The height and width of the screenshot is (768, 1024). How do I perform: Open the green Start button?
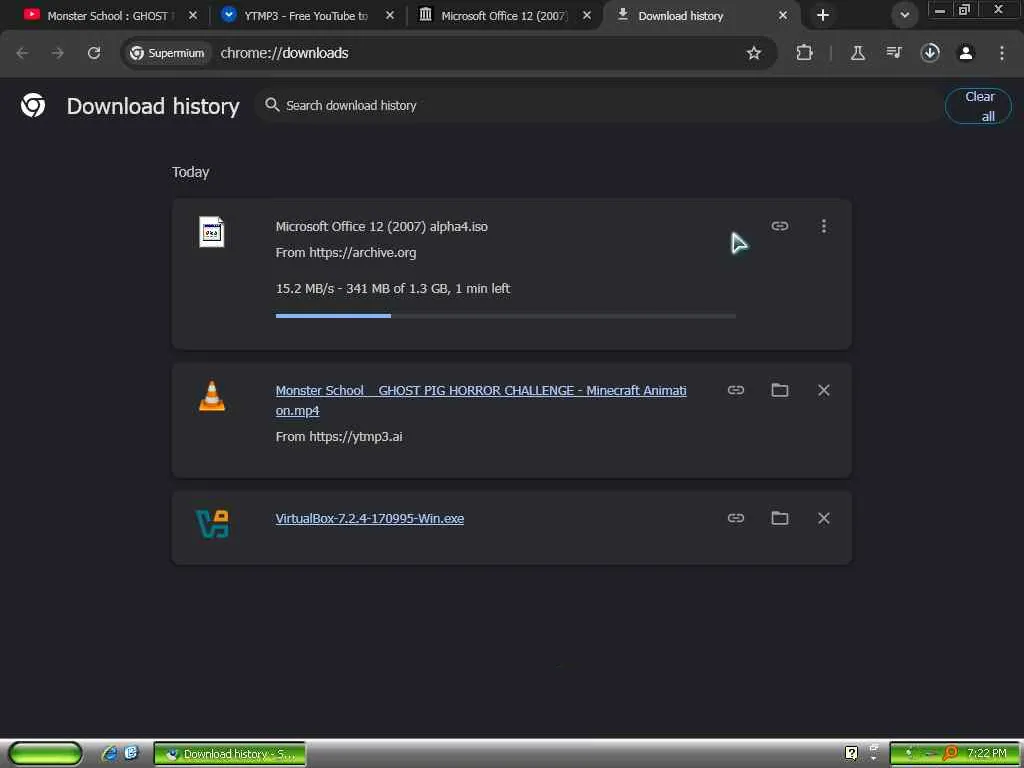point(46,754)
